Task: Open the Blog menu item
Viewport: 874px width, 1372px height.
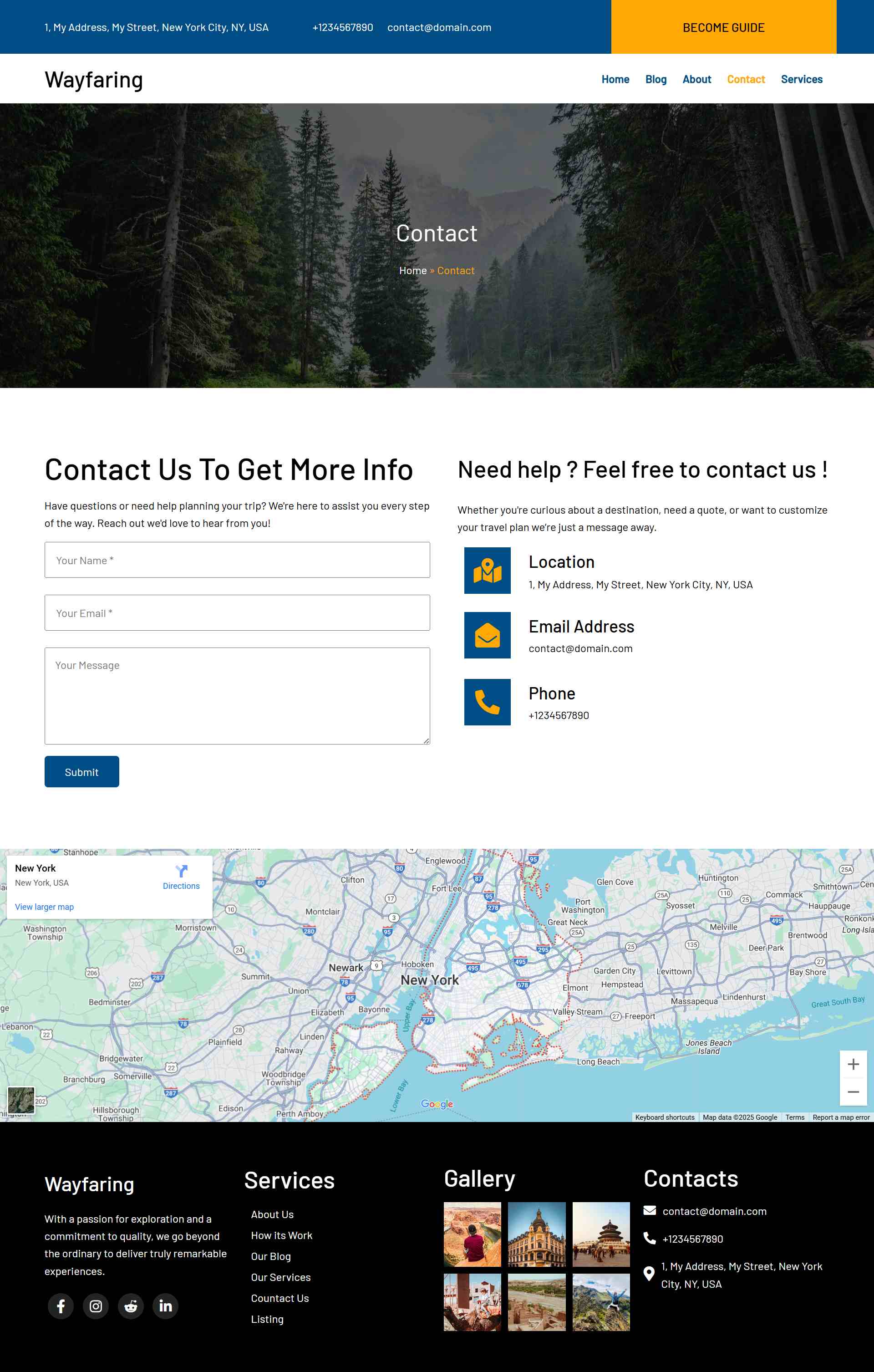Action: 656,79
